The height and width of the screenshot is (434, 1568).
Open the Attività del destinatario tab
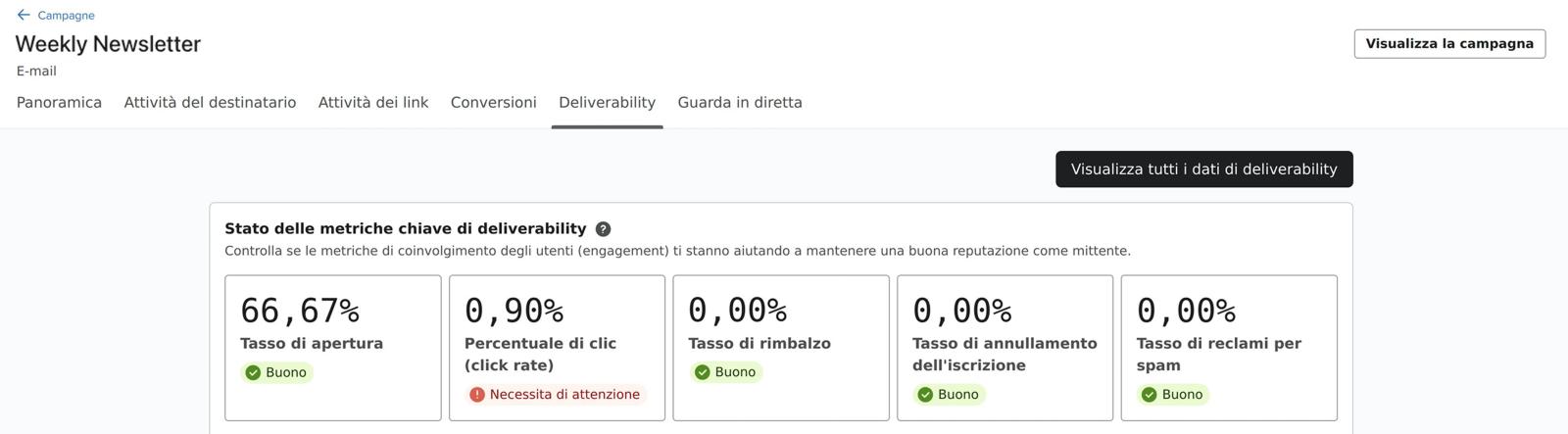click(x=210, y=102)
